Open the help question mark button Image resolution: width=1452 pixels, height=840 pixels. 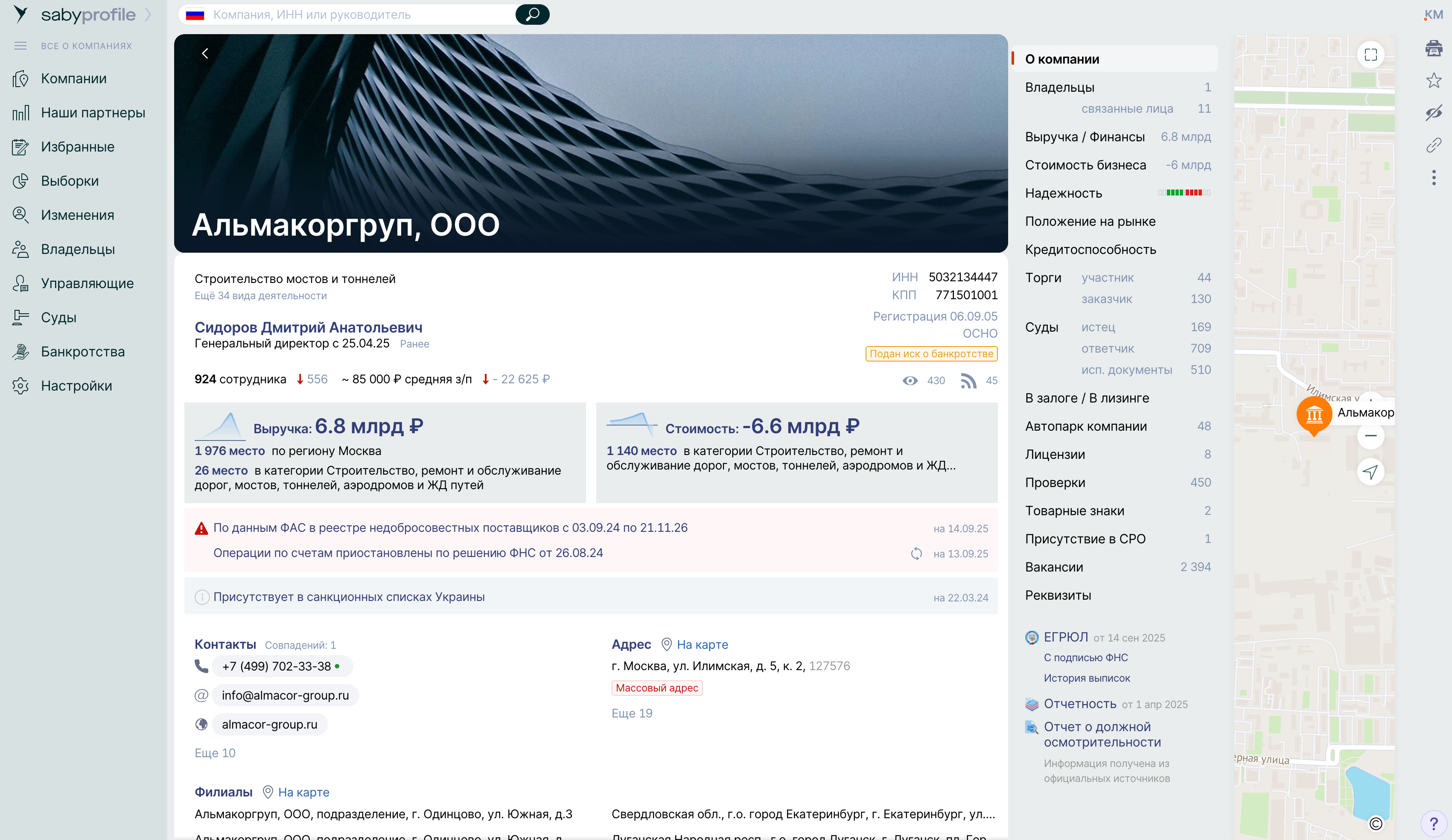[1434, 824]
